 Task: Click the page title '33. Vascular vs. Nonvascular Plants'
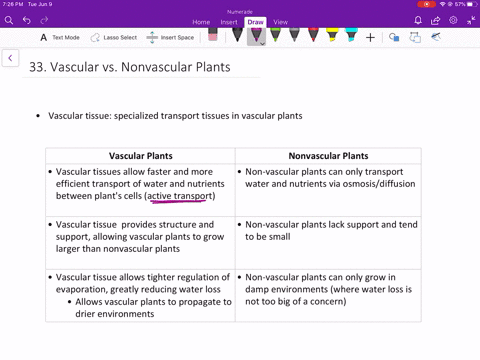[130, 67]
